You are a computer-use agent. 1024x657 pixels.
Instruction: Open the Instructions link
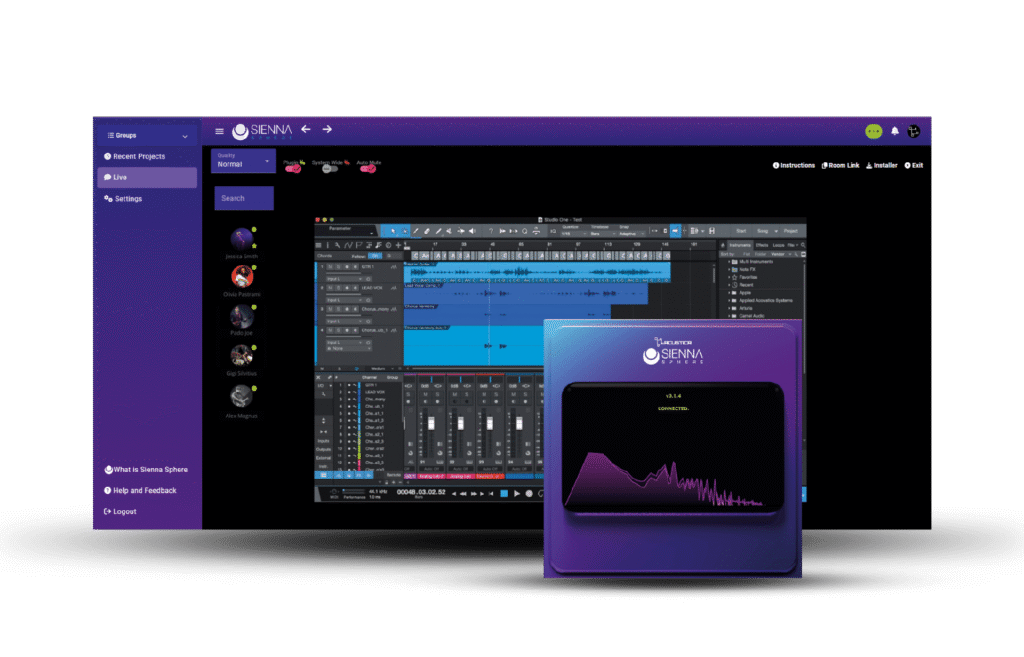(793, 165)
